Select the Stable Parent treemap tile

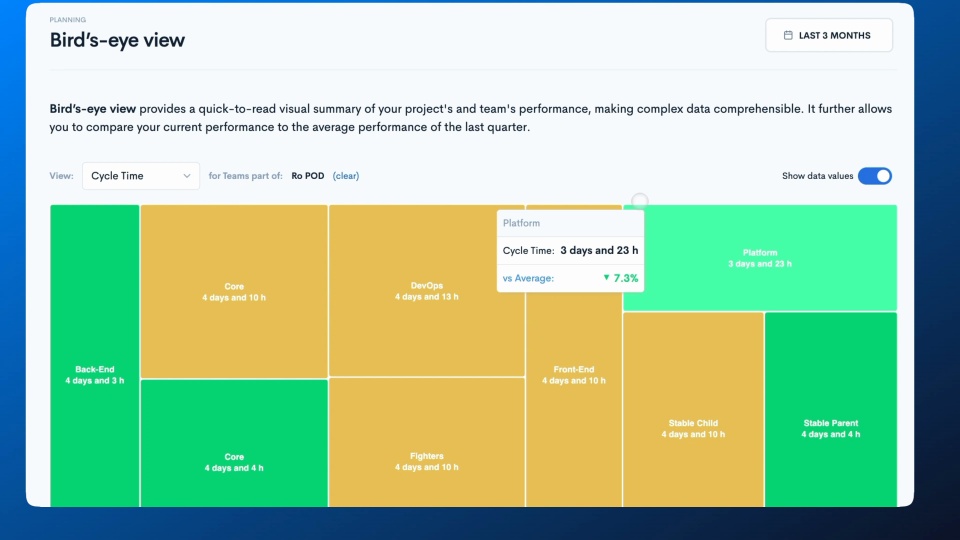(831, 410)
